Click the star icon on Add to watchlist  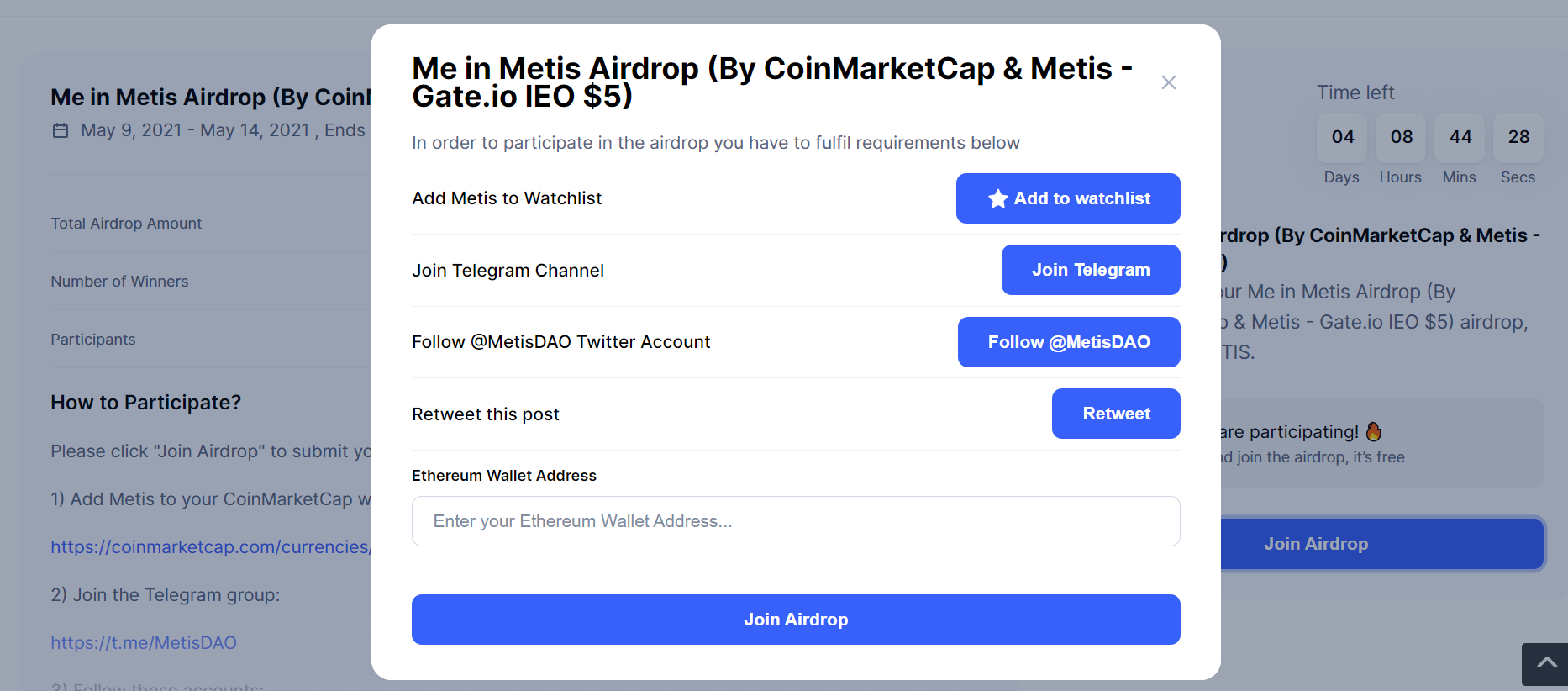[997, 198]
